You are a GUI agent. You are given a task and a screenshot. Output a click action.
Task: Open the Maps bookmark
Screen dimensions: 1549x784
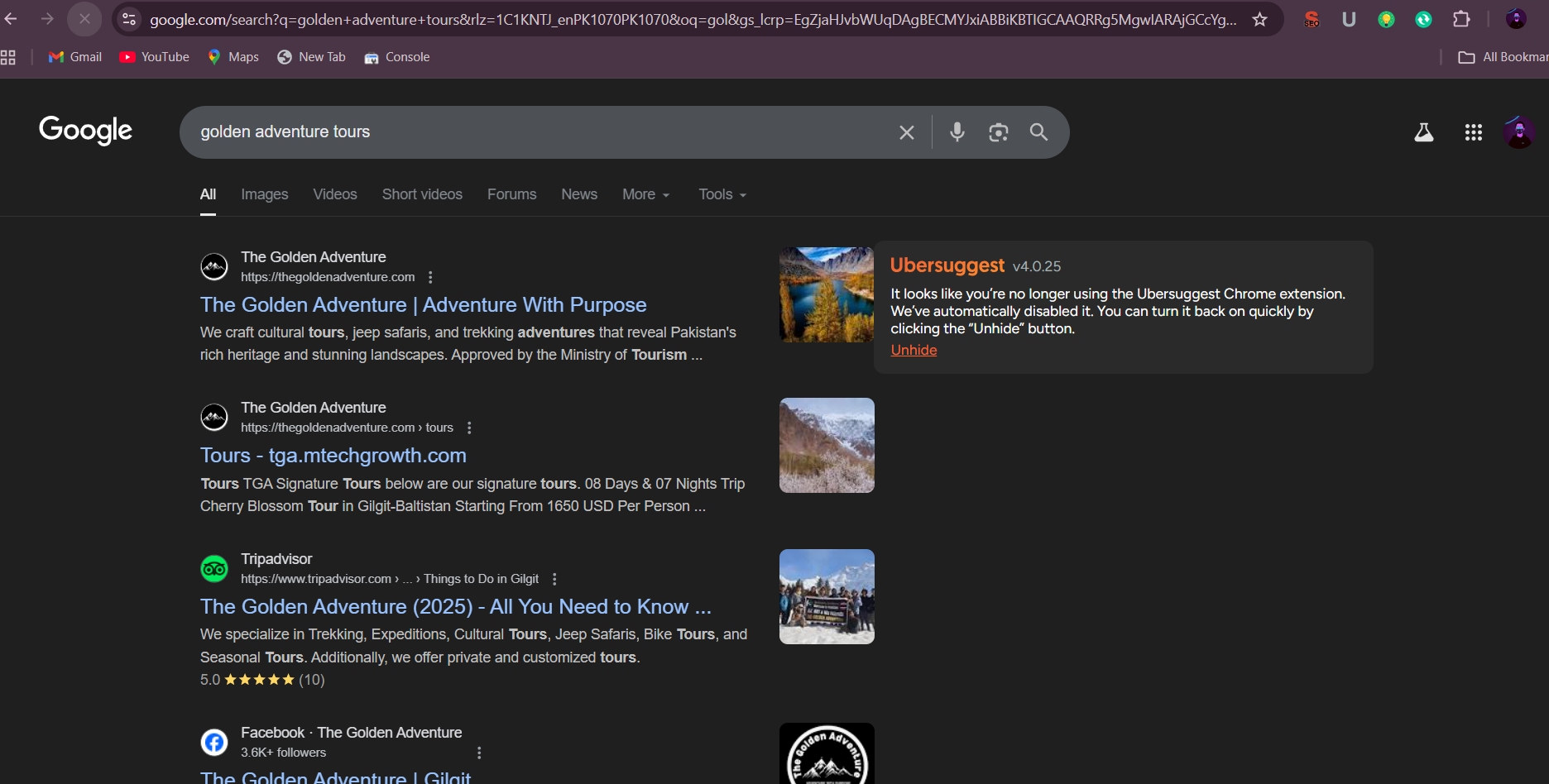(x=233, y=57)
